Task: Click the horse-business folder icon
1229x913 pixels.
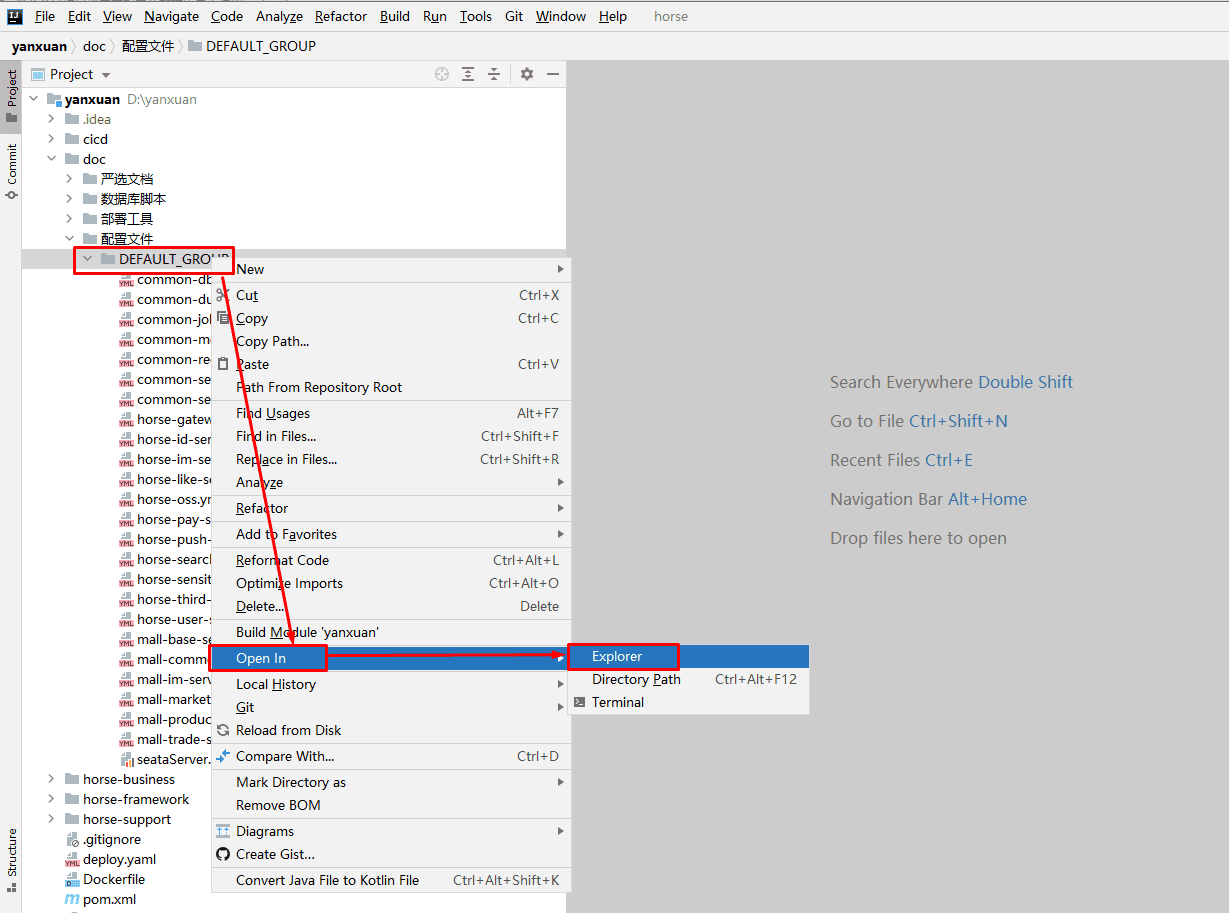Action: coord(72,779)
